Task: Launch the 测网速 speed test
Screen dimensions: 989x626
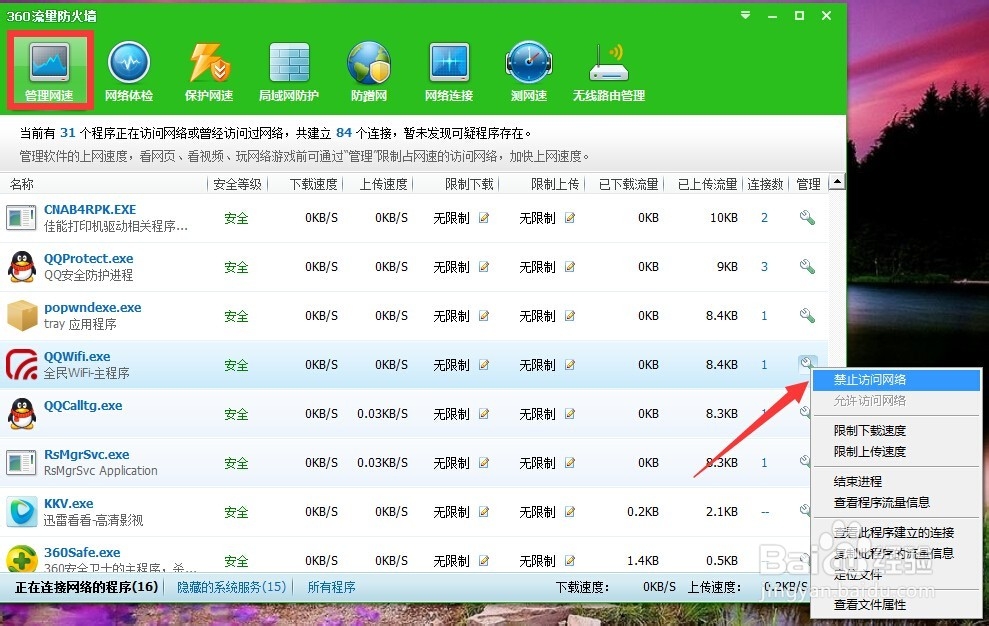Action: coord(528,68)
